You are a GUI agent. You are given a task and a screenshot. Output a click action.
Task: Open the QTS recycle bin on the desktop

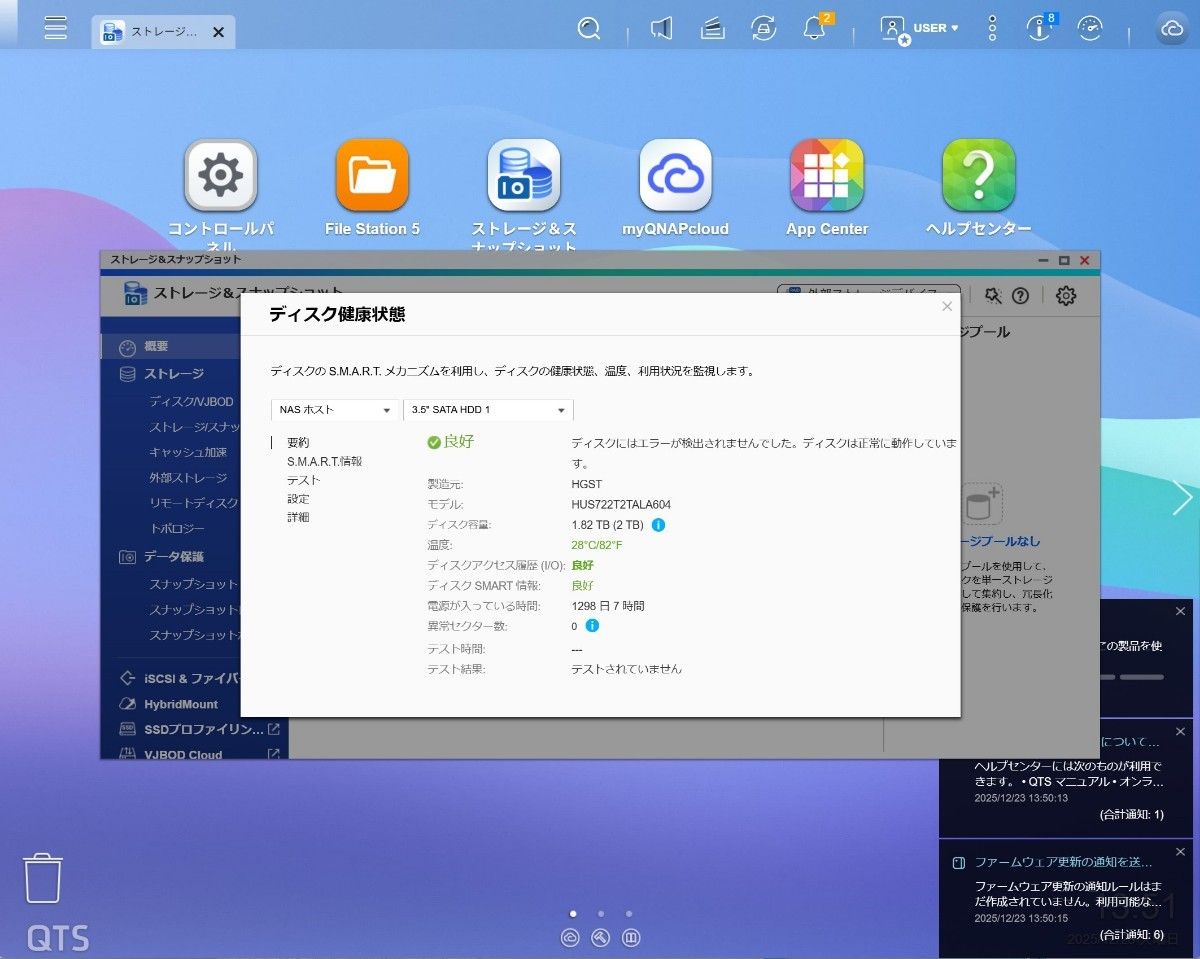pyautogui.click(x=44, y=877)
